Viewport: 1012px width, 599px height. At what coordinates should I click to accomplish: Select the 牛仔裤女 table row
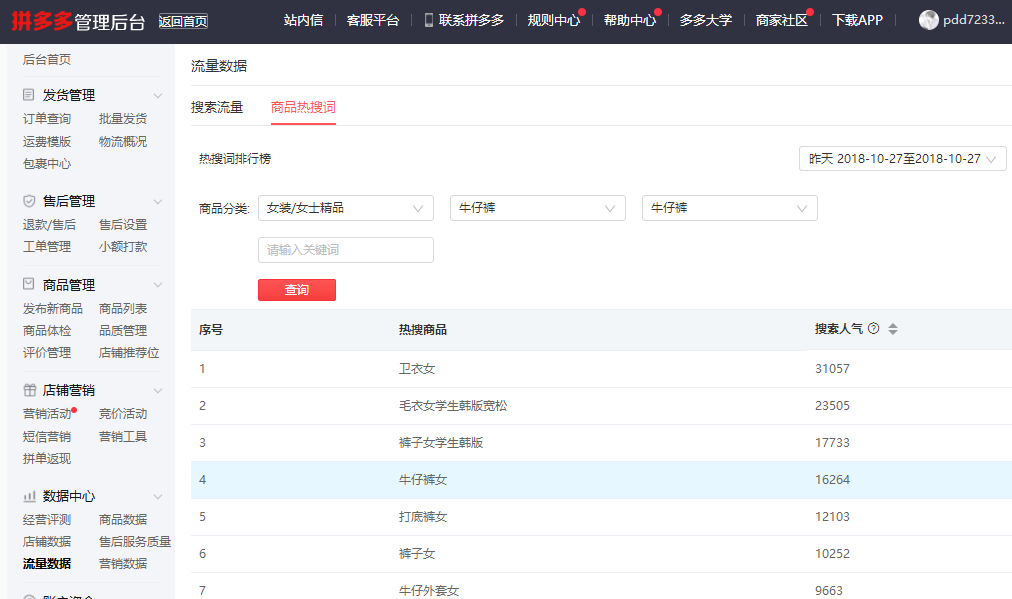(601, 480)
